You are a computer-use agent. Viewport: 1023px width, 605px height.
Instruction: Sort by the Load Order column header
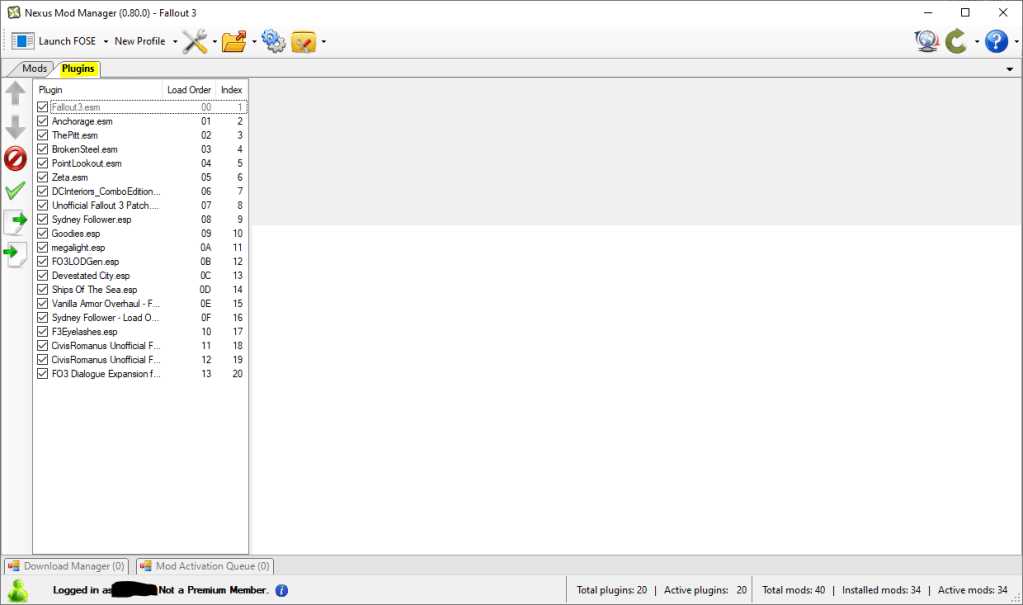pyautogui.click(x=188, y=90)
